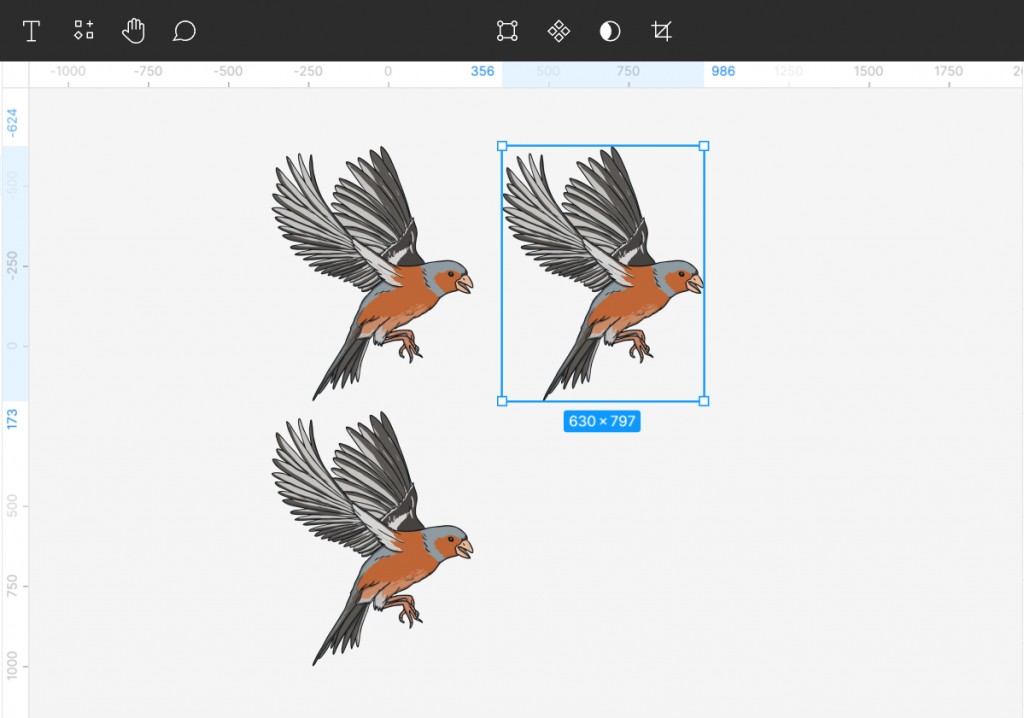Activate the Comment tool
The height and width of the screenshot is (718, 1024).
pyautogui.click(x=184, y=31)
